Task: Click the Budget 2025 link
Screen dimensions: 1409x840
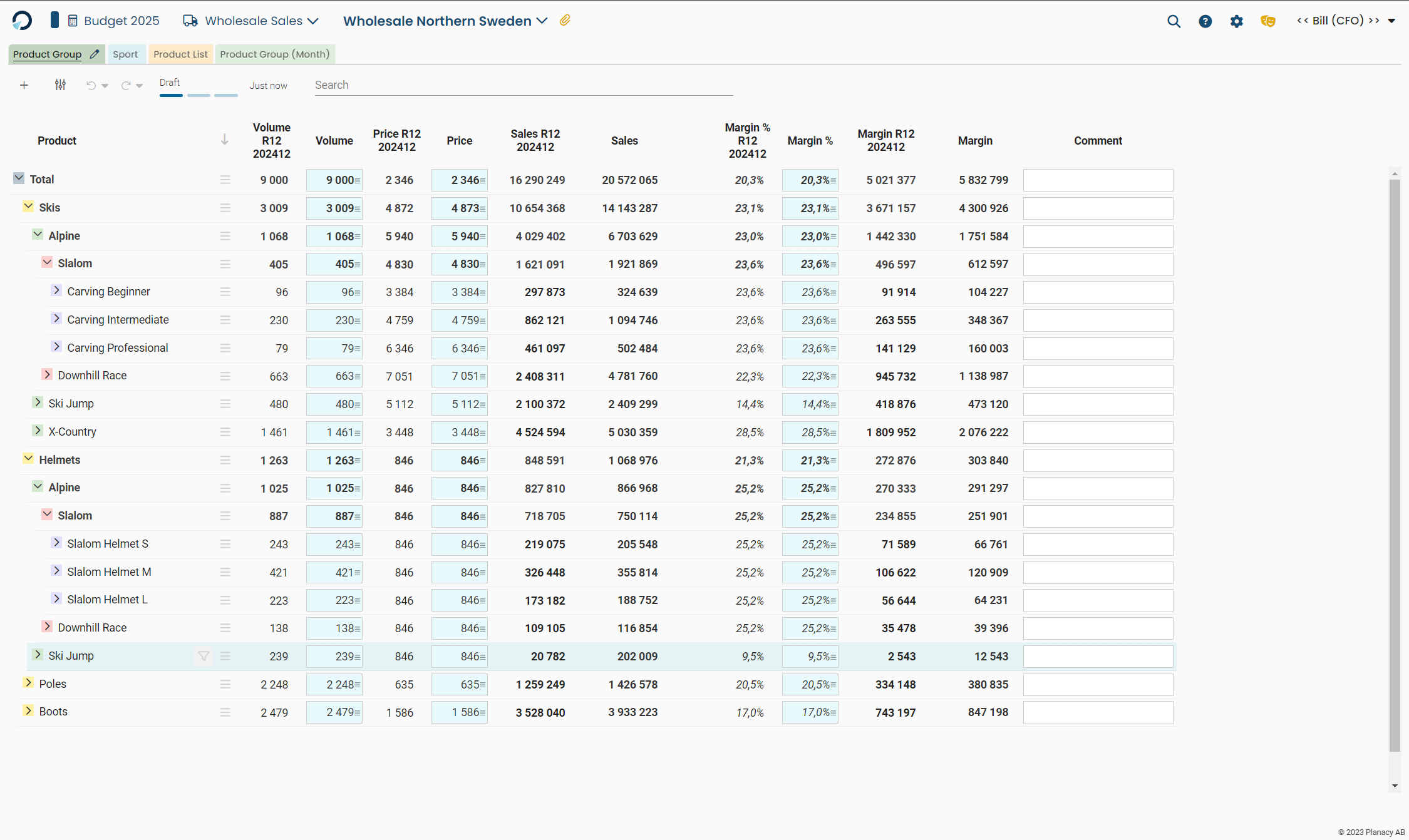Action: [121, 21]
